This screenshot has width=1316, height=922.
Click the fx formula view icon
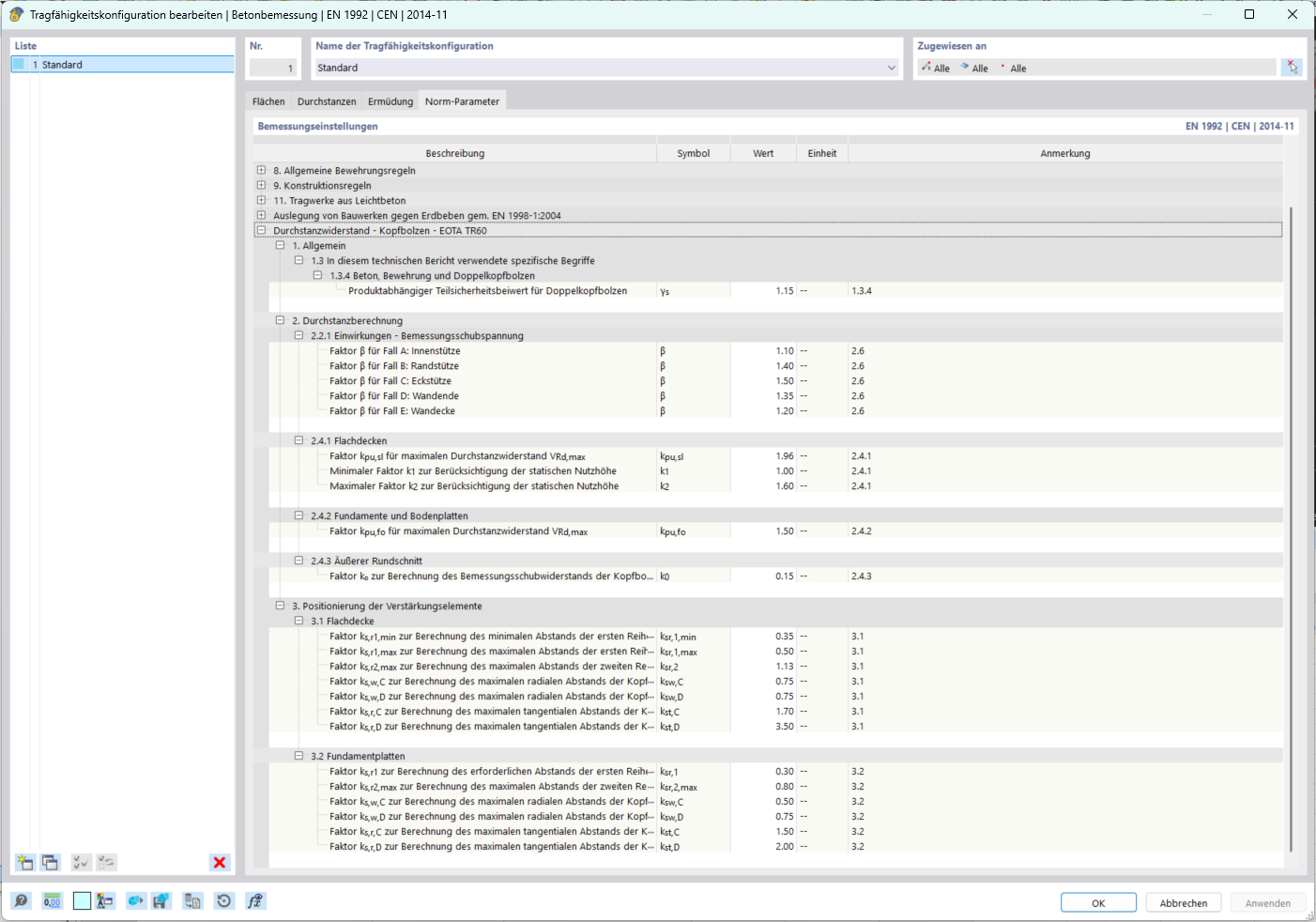(x=255, y=901)
